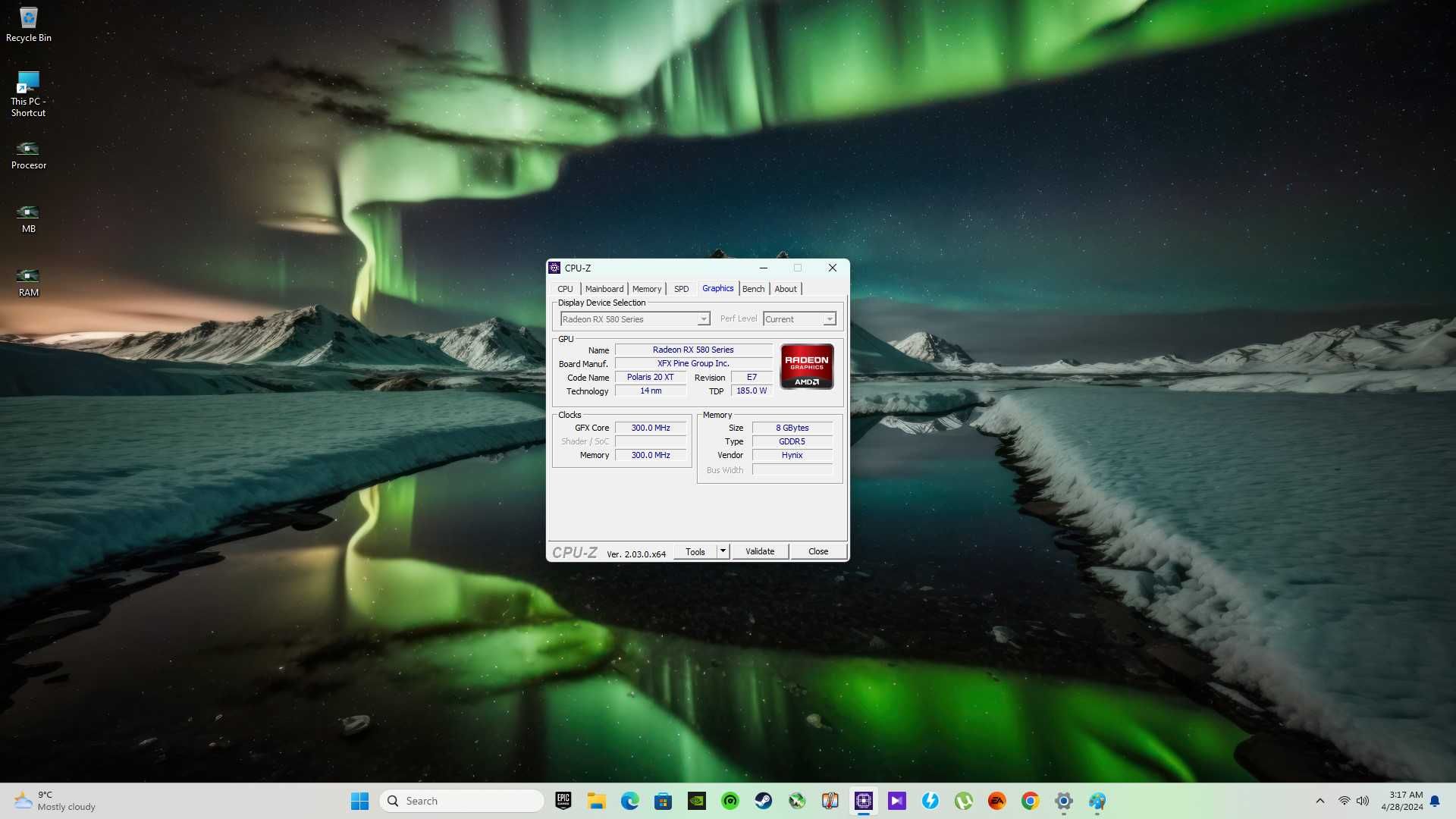Open Microsoft Edge from taskbar
This screenshot has height=819, width=1456.
629,801
